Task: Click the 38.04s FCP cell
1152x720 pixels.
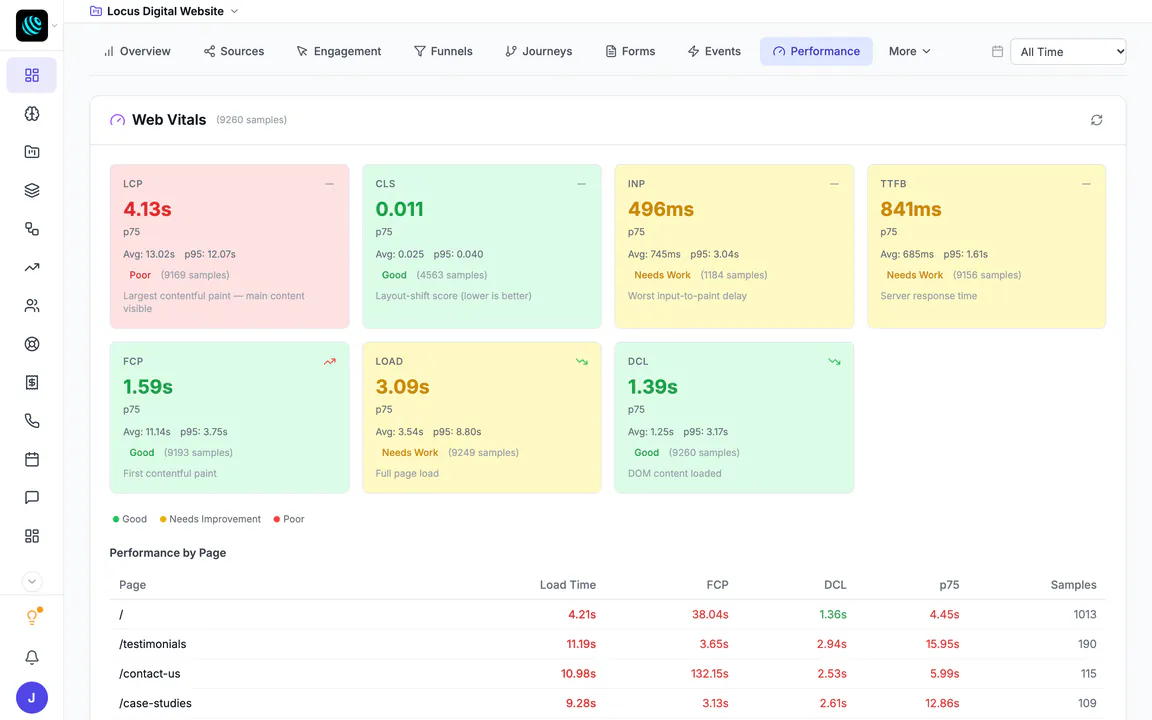Action: 710,614
